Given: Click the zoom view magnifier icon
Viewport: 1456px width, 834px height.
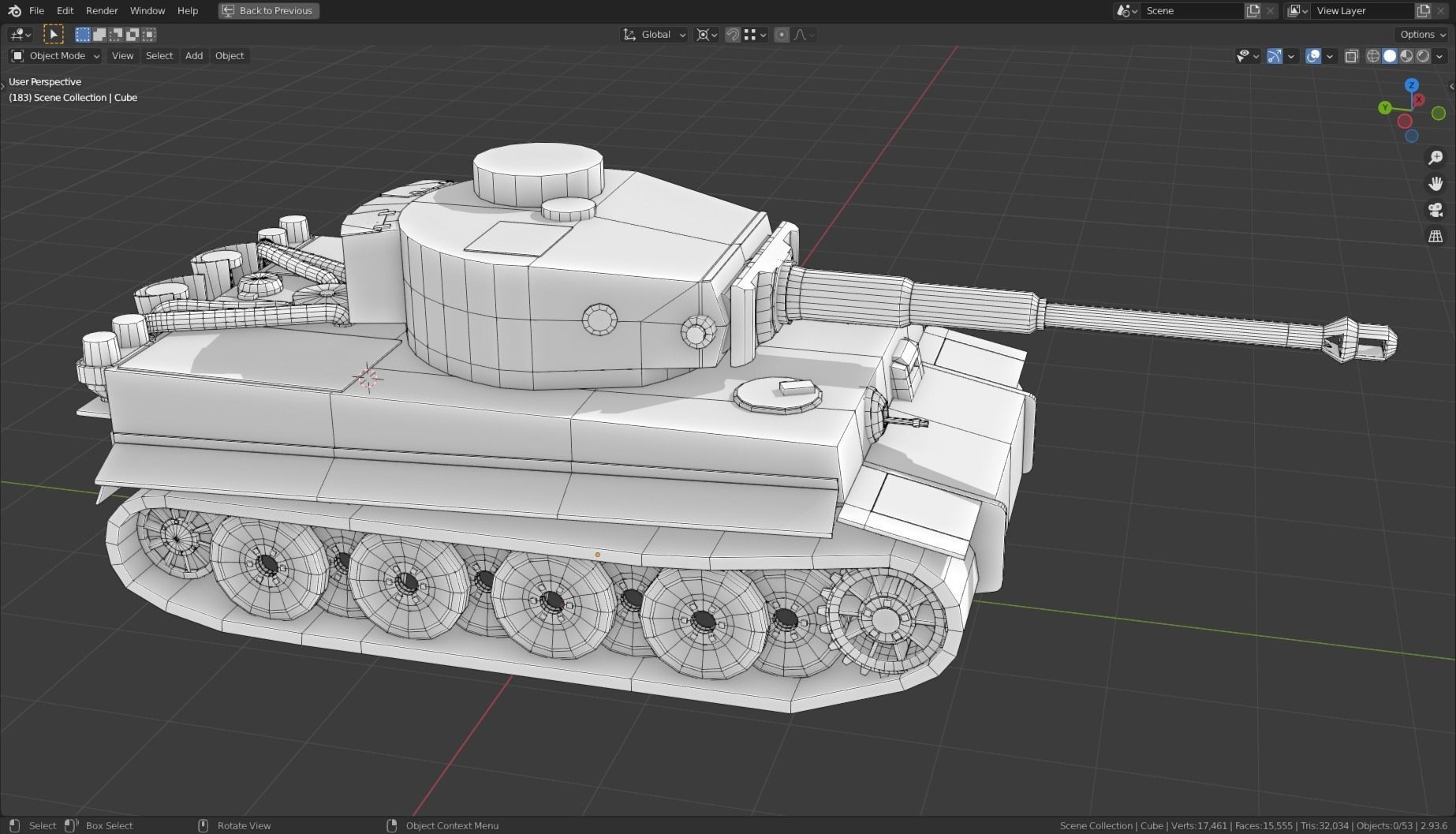Looking at the screenshot, I should [x=1435, y=158].
